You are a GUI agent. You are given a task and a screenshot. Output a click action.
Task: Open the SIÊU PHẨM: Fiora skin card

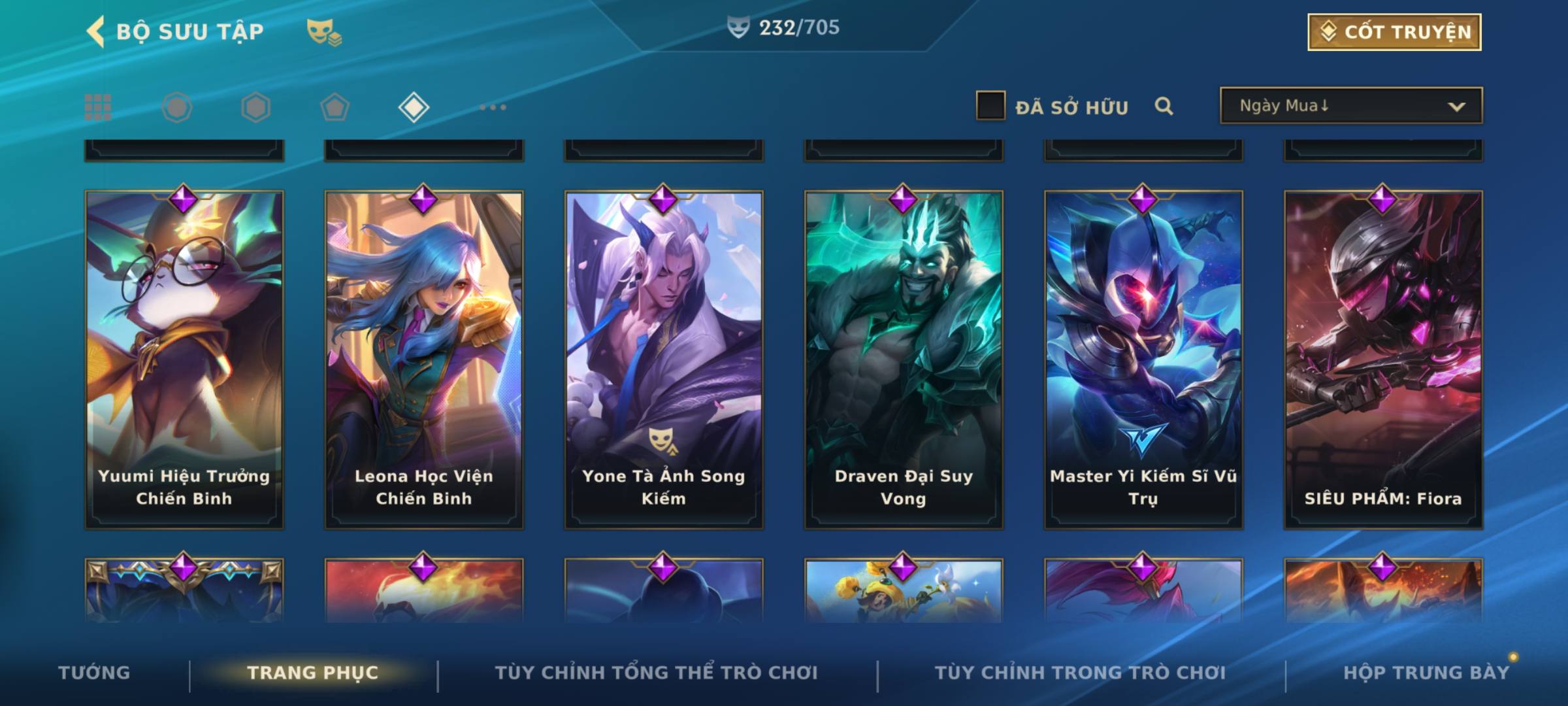point(1383,360)
